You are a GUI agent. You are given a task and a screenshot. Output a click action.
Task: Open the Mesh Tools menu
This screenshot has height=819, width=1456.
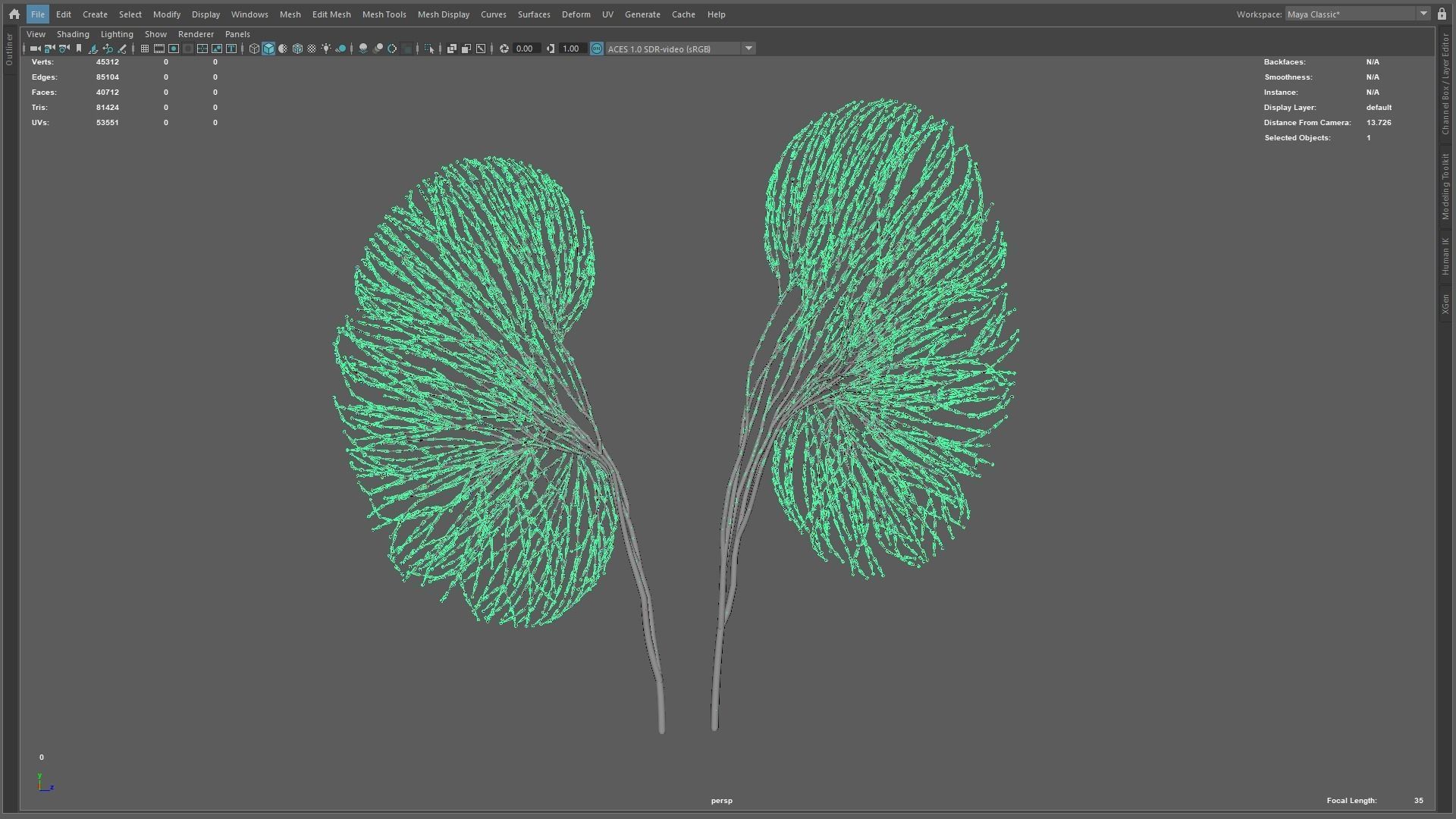(x=384, y=14)
